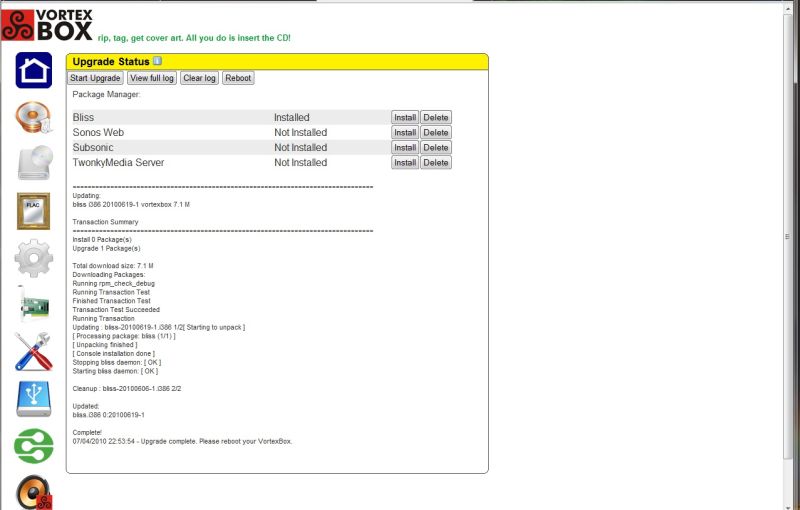Click the 'Subsonic' package name
The image size is (800, 510).
tap(93, 147)
